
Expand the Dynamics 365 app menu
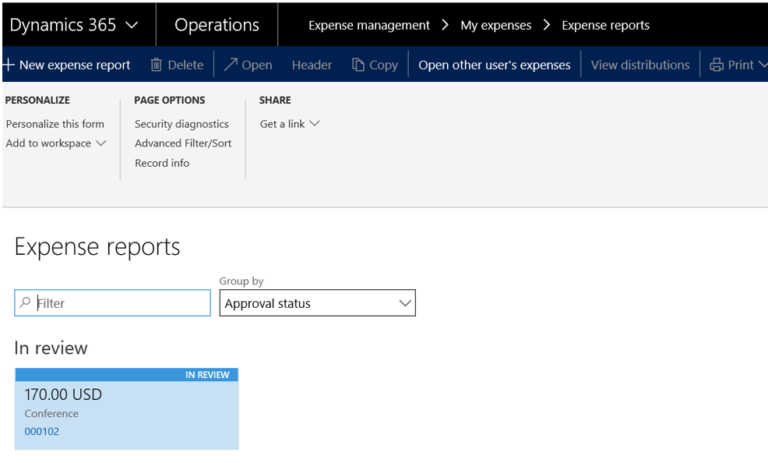(x=132, y=25)
